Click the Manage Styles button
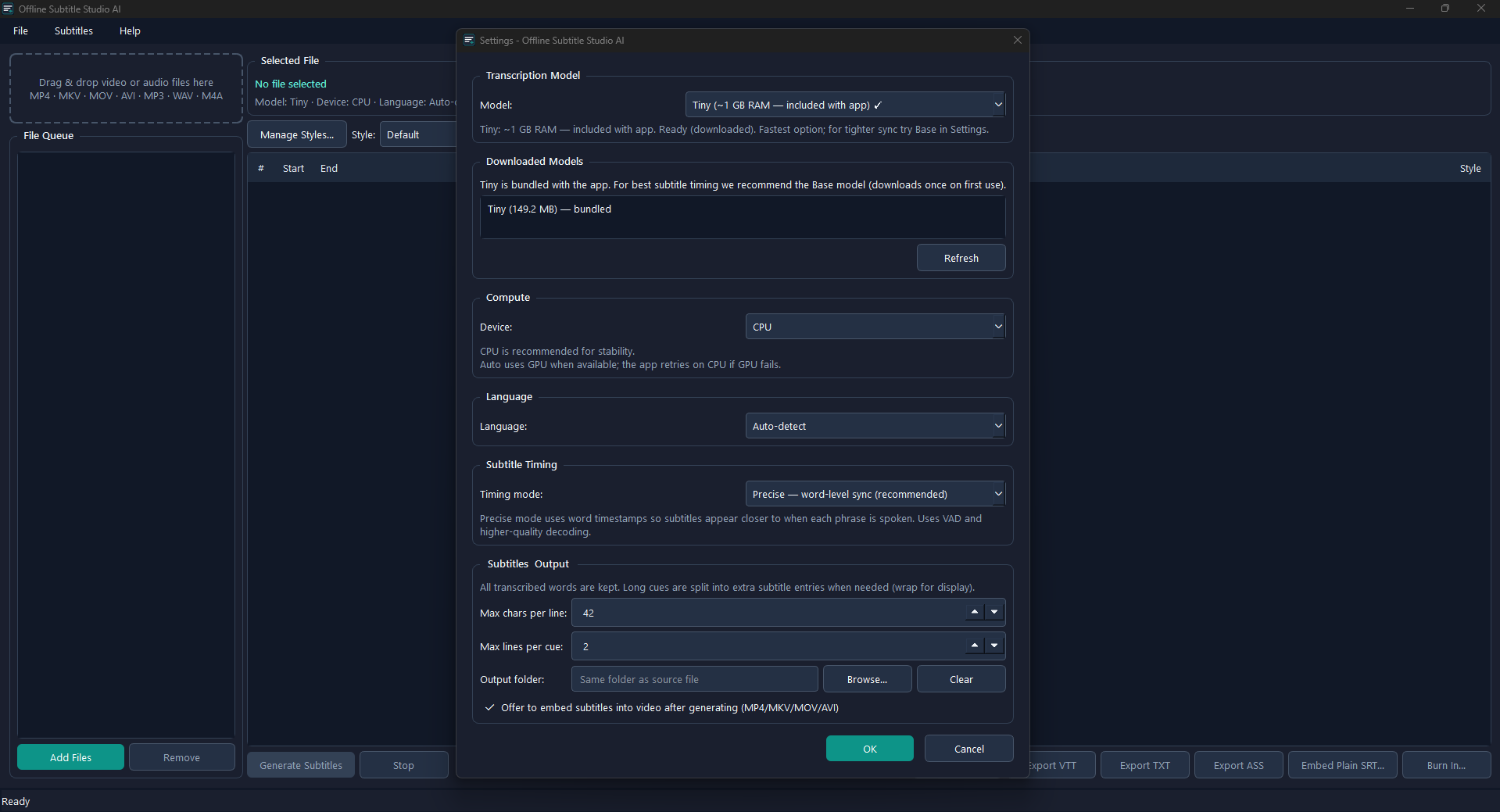The height and width of the screenshot is (812, 1500). click(x=297, y=134)
